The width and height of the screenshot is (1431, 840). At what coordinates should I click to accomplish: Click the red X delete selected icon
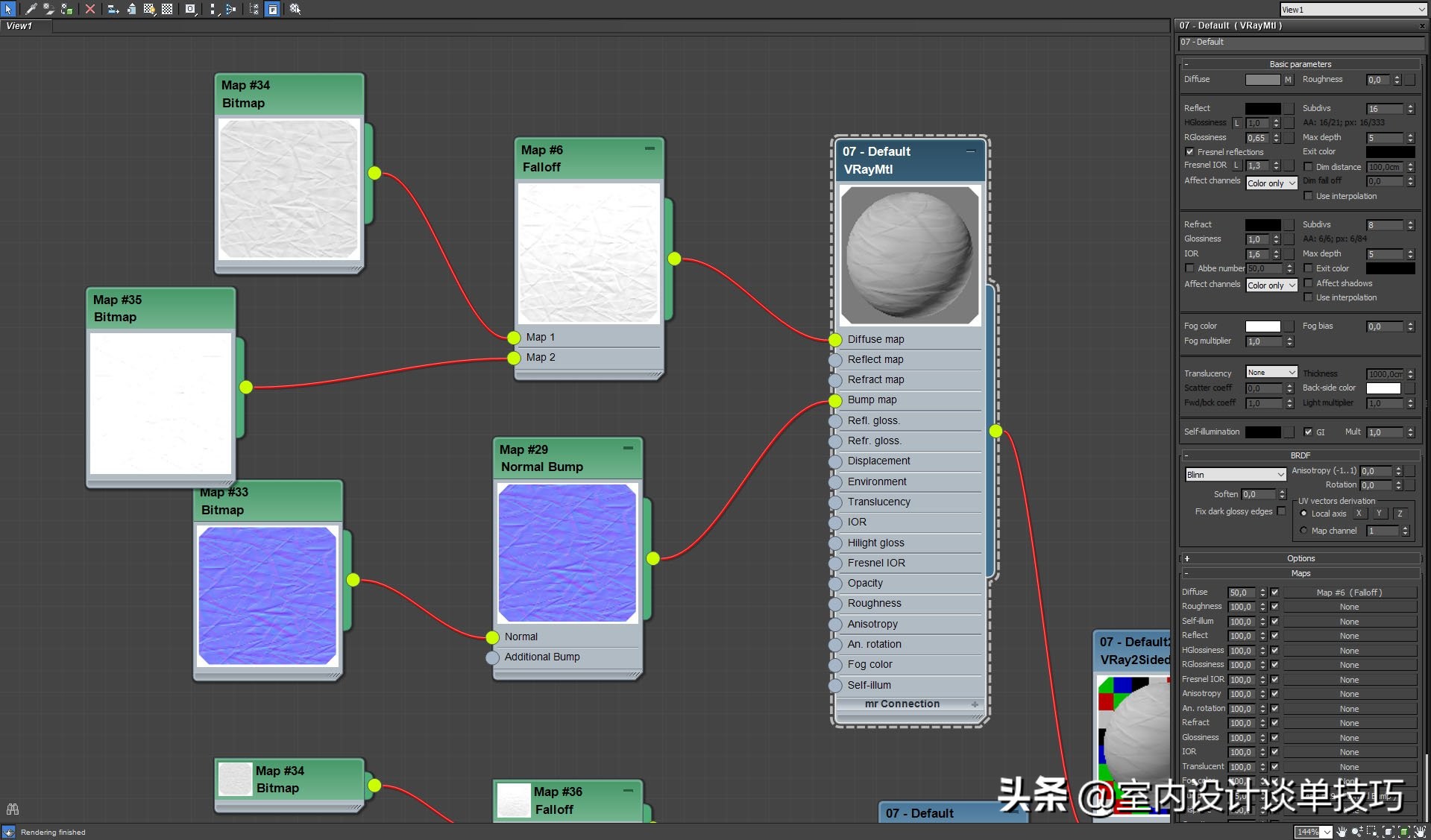[90, 9]
